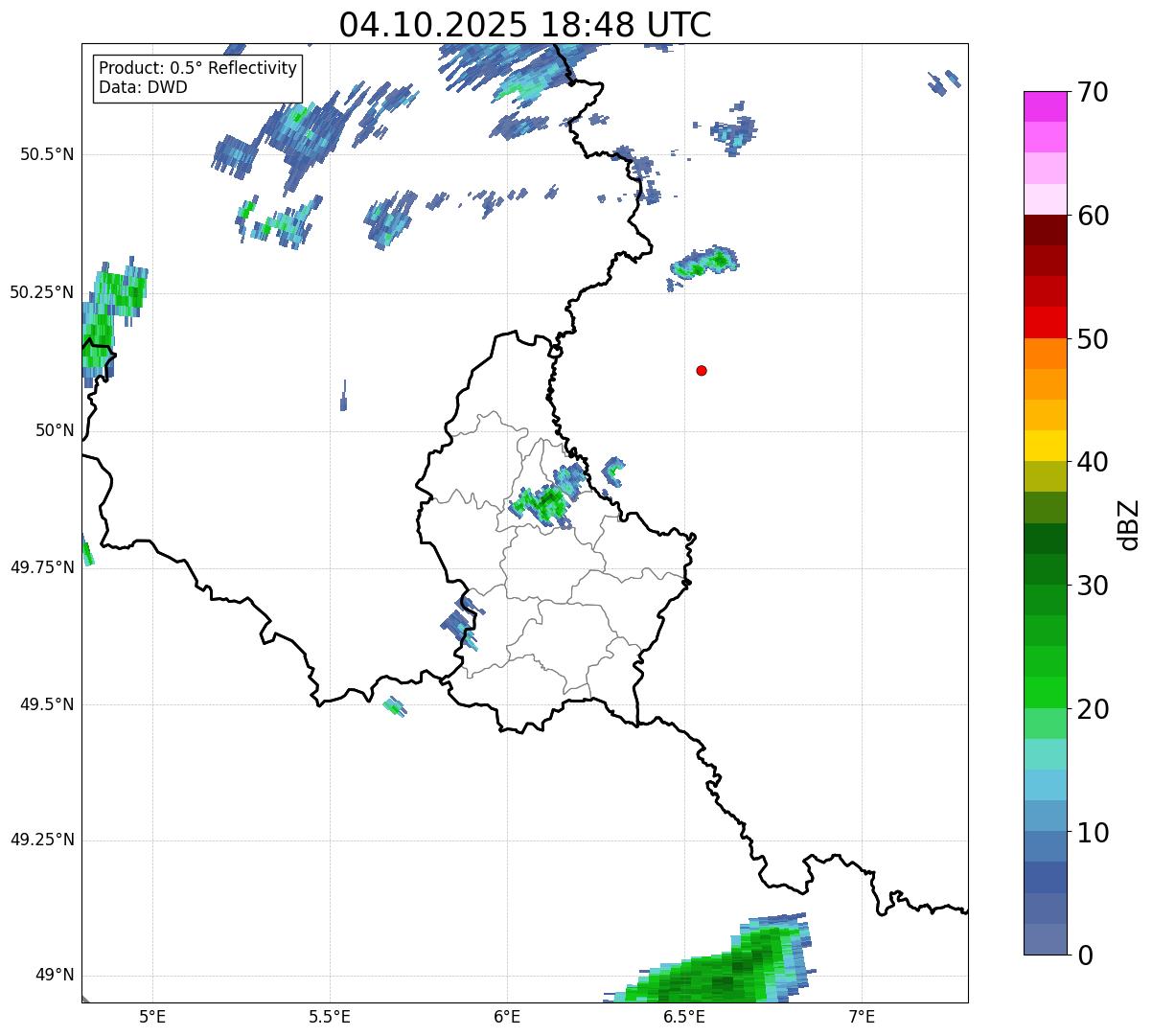The image size is (1152, 1036).
Task: Click the longitude label '5°E'
Action: [x=152, y=1016]
